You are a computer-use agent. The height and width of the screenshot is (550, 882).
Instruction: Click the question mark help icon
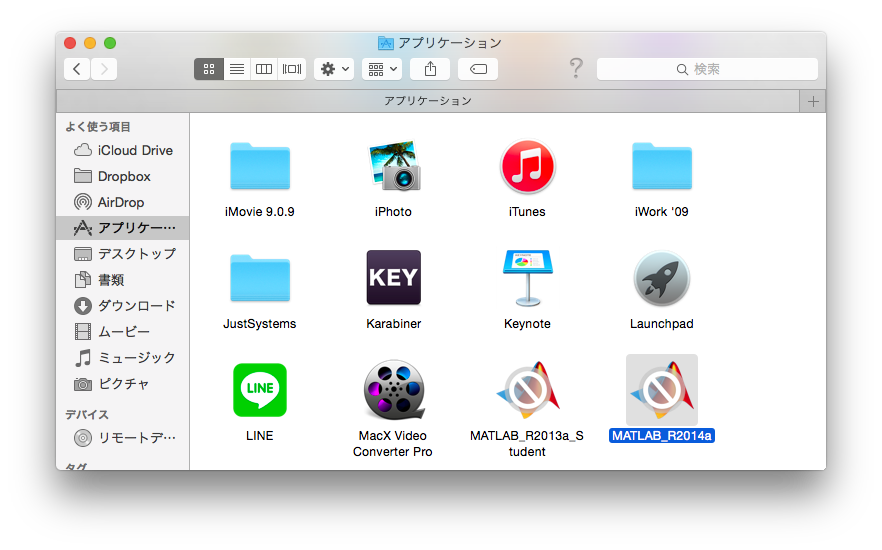tap(576, 69)
